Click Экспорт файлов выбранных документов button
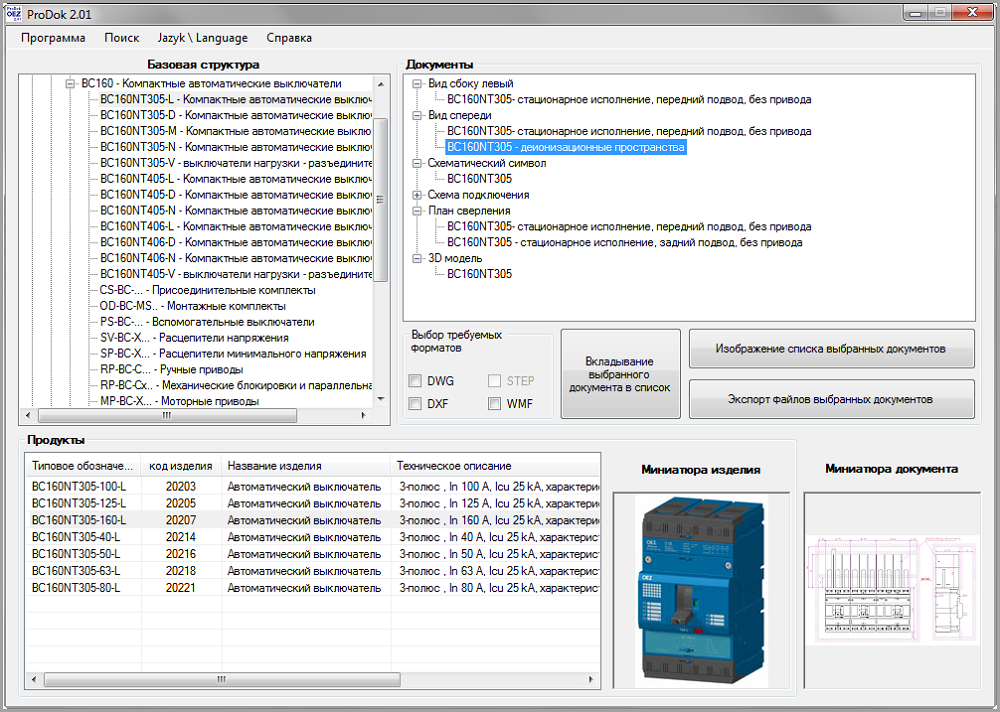This screenshot has width=1000, height=712. tap(830, 399)
